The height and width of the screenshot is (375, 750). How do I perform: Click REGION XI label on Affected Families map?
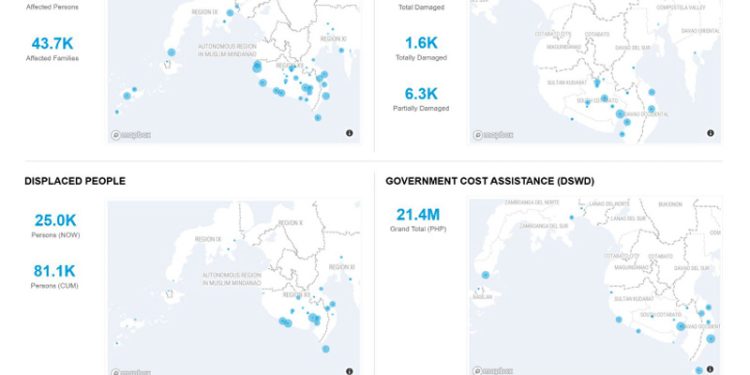click(333, 39)
